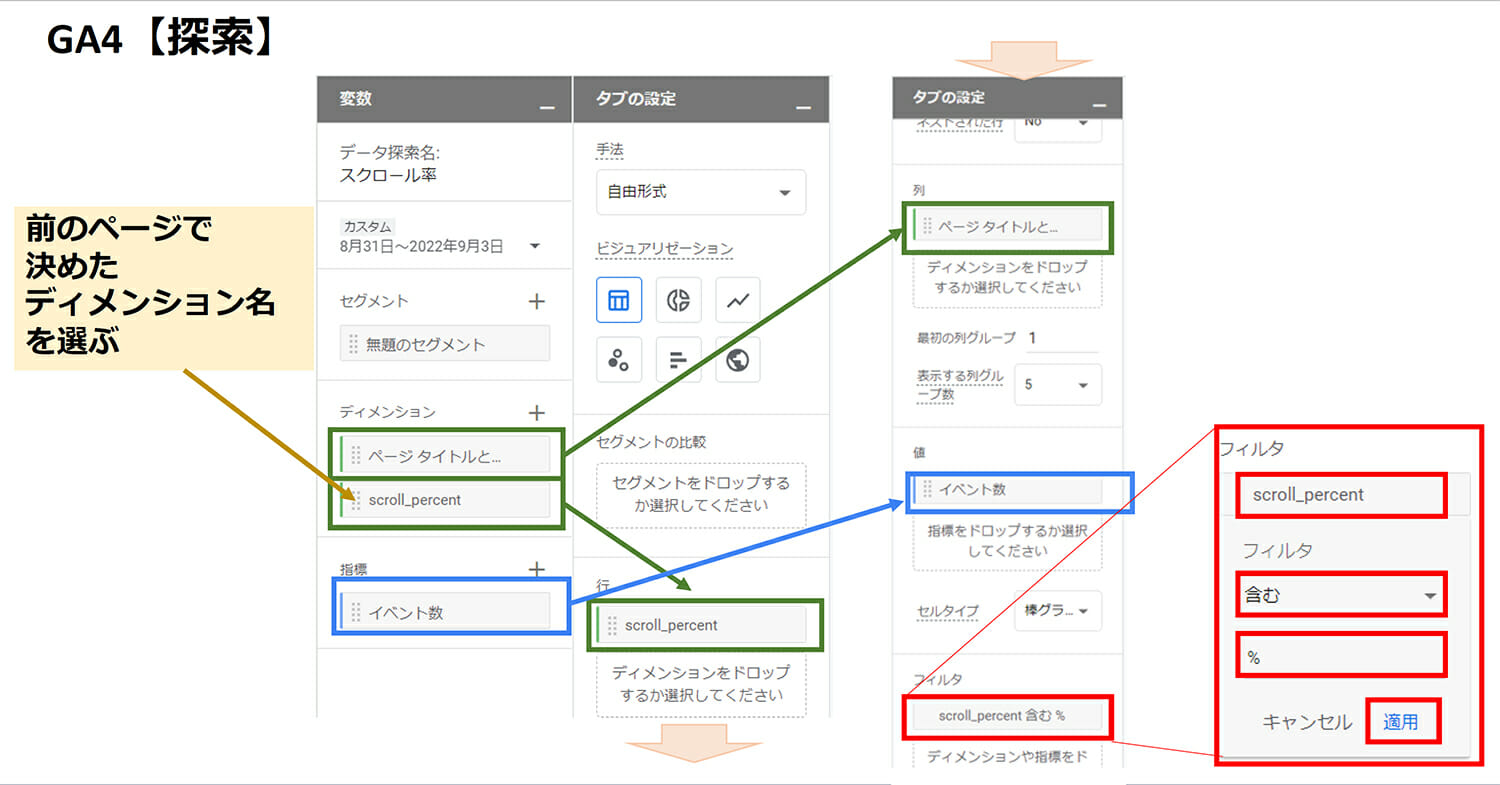This screenshot has height=785, width=1500.
Task: Click the 無題のセグメント segment chip
Action: pyautogui.click(x=446, y=344)
